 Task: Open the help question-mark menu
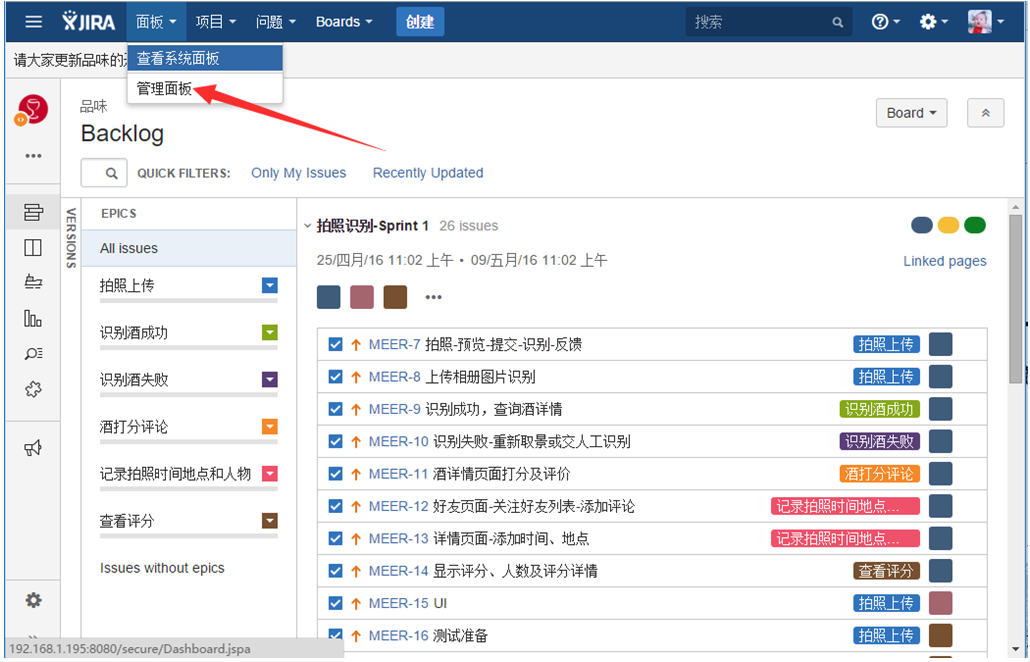(885, 22)
